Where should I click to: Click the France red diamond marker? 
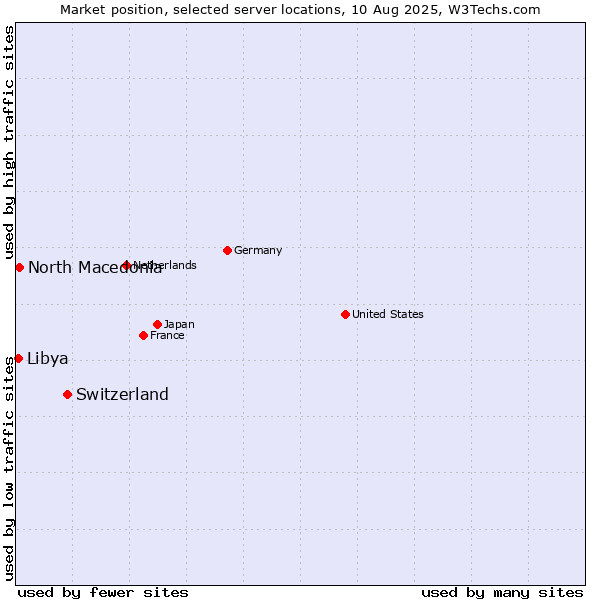coord(143,336)
